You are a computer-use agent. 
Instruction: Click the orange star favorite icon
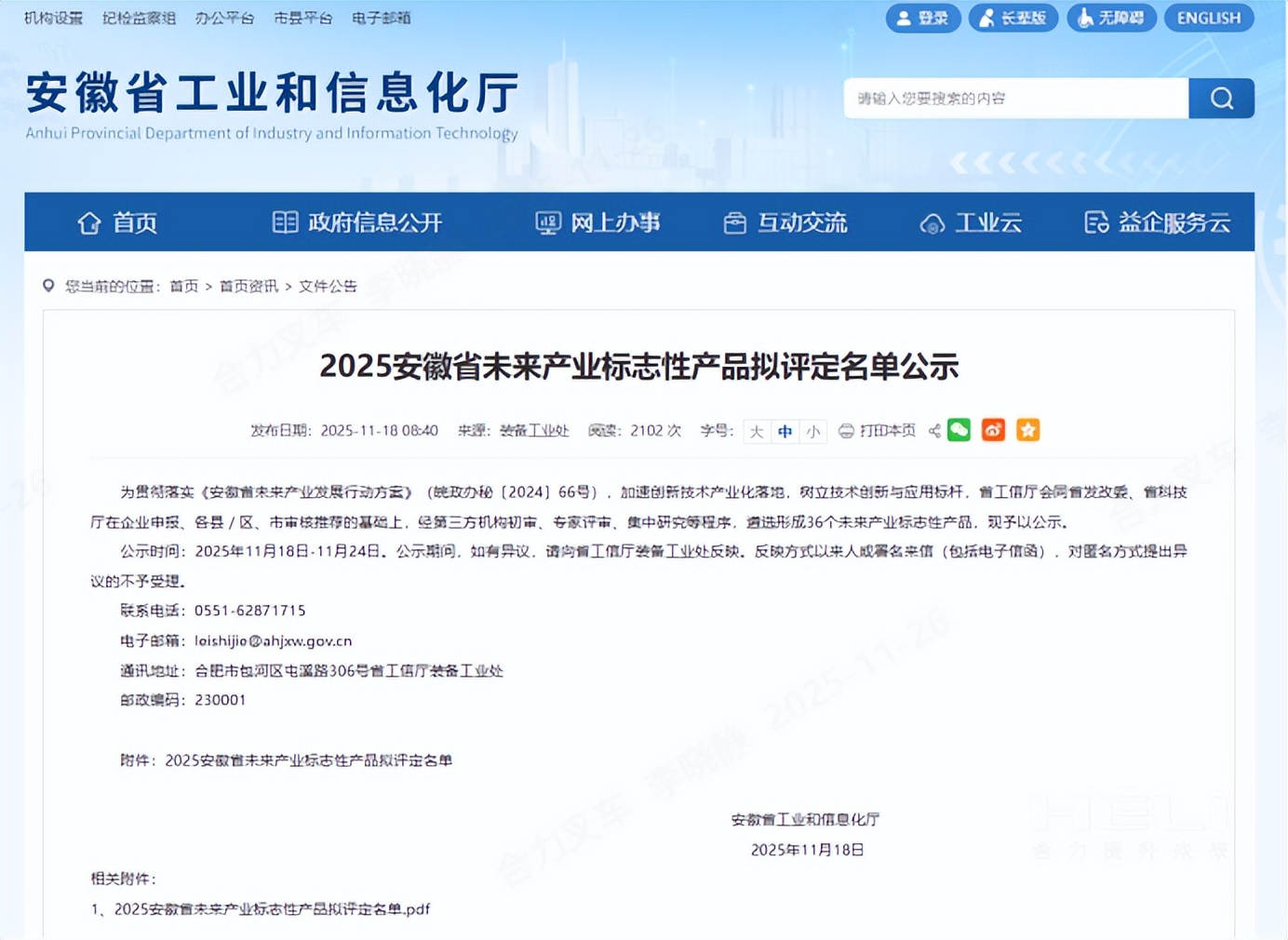1027,430
